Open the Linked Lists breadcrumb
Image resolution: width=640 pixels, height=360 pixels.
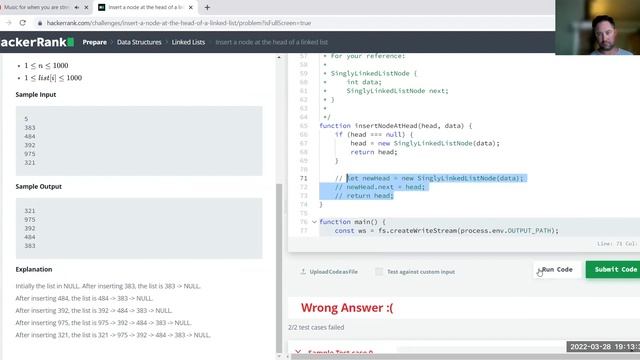coord(188,42)
